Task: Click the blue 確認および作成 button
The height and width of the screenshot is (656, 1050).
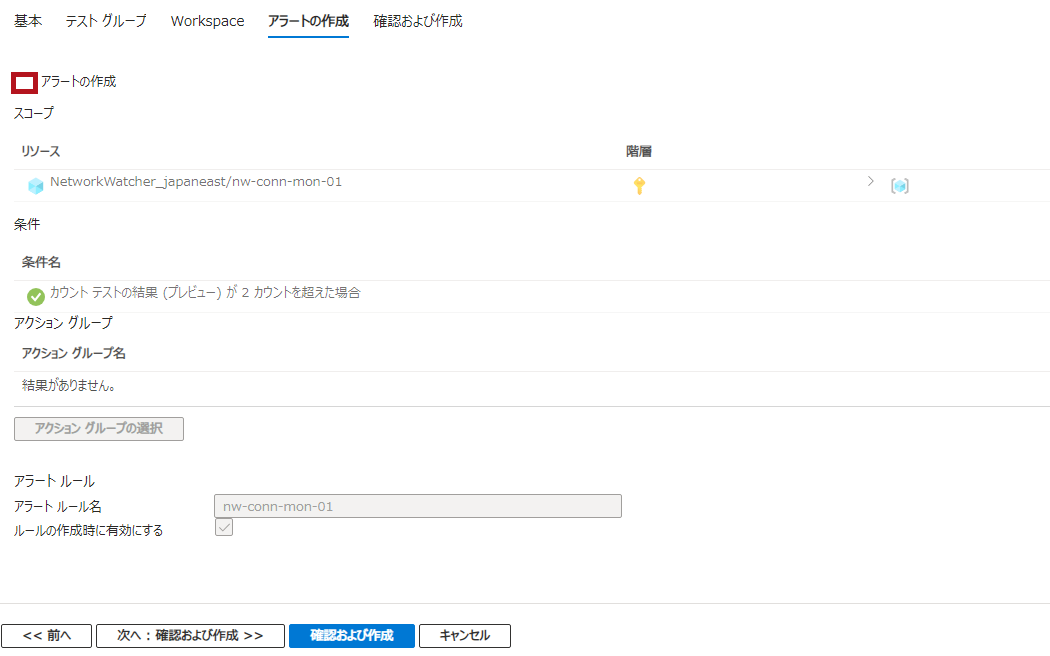Action: click(352, 636)
